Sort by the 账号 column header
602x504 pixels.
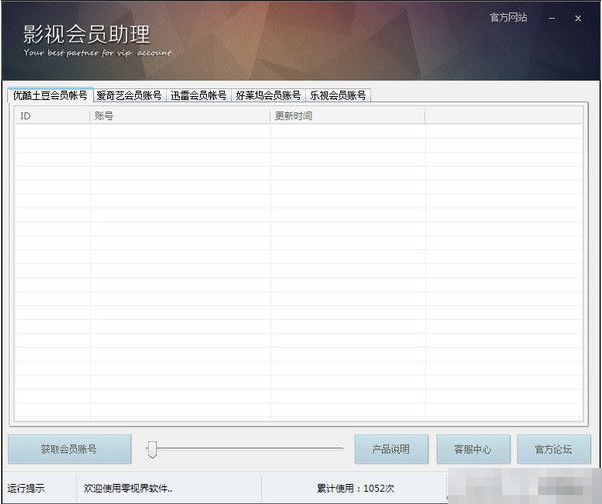(180, 116)
